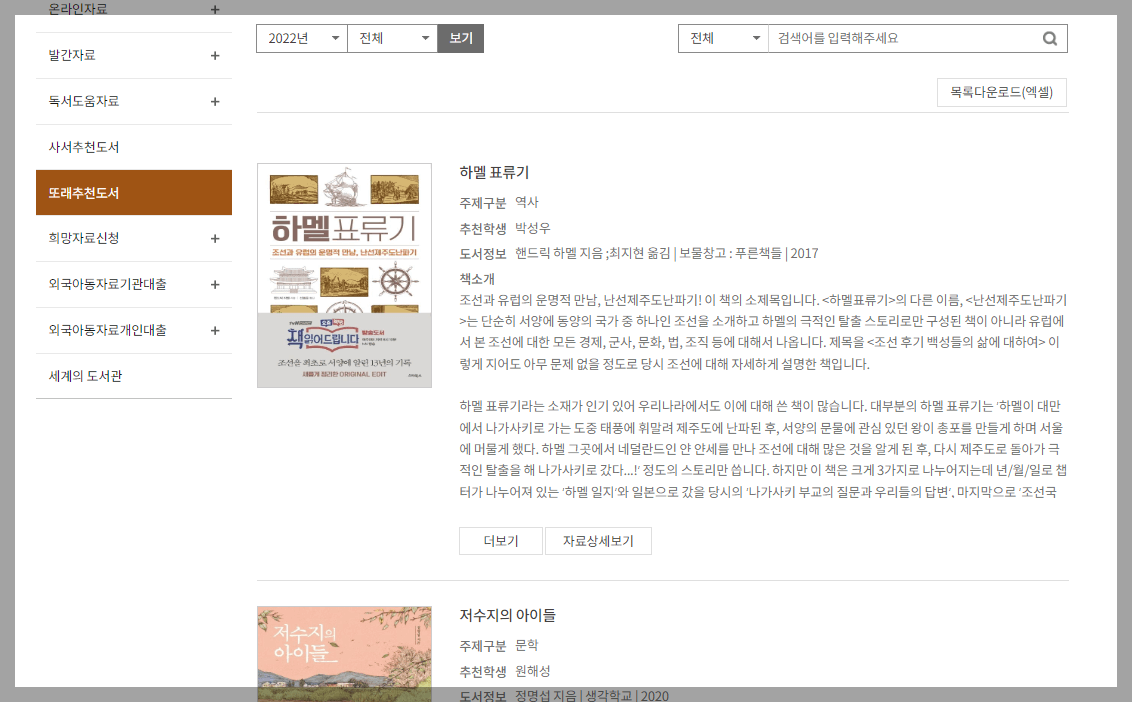Click 자료상세보기 for 하멜 표류기

pyautogui.click(x=598, y=541)
